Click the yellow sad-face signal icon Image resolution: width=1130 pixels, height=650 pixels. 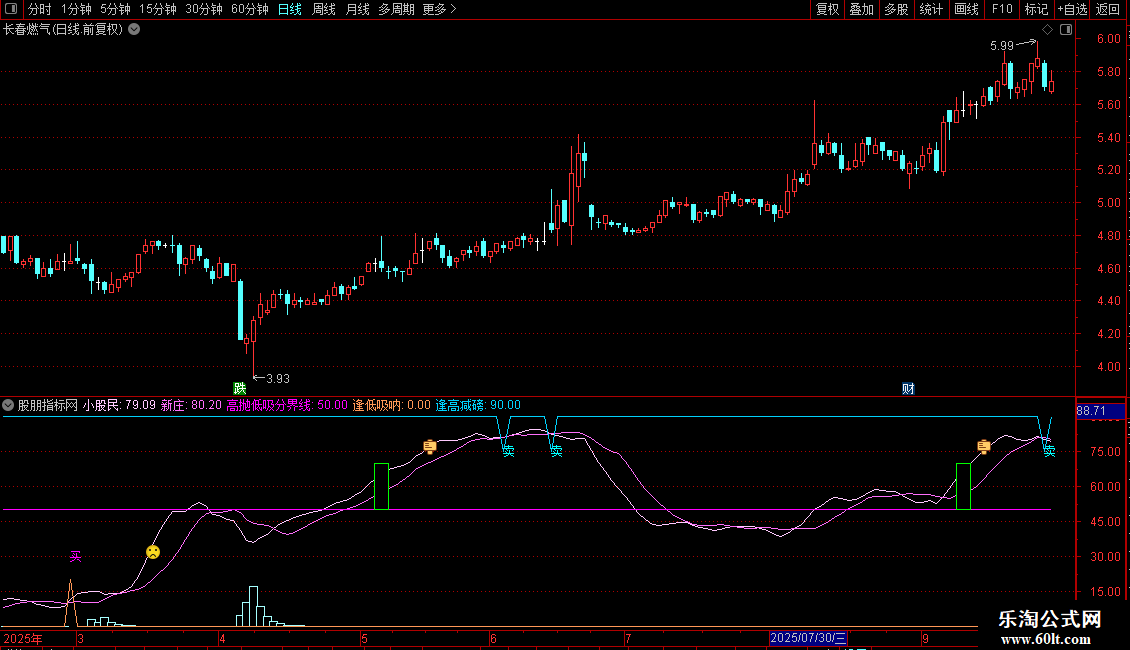click(153, 552)
